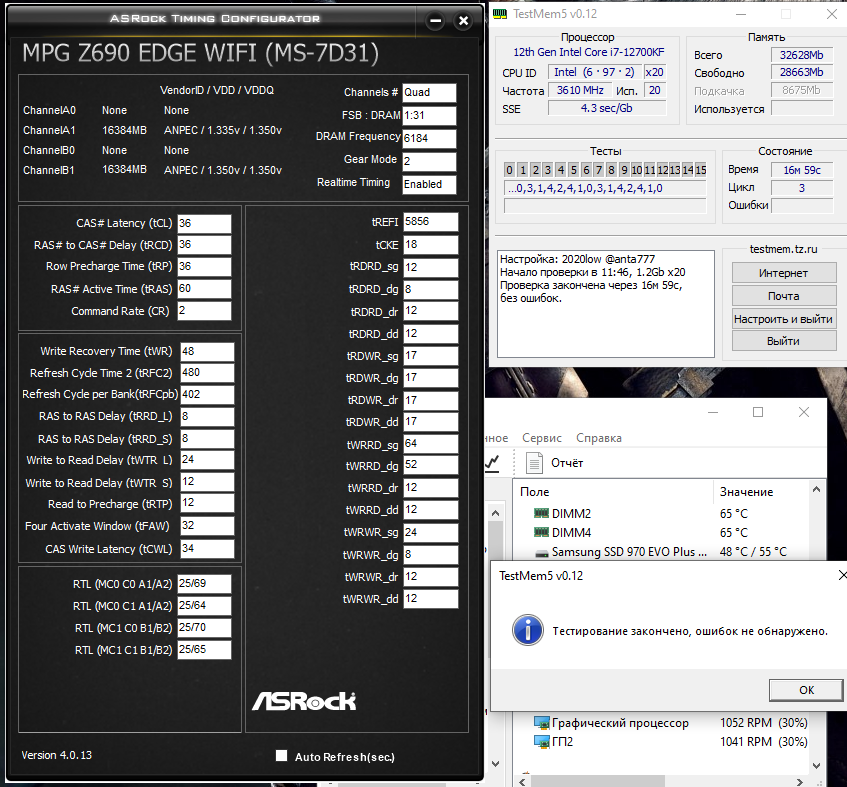This screenshot has height=787, width=847.
Task: Toggle test number 1 in Тесты
Action: [522, 170]
